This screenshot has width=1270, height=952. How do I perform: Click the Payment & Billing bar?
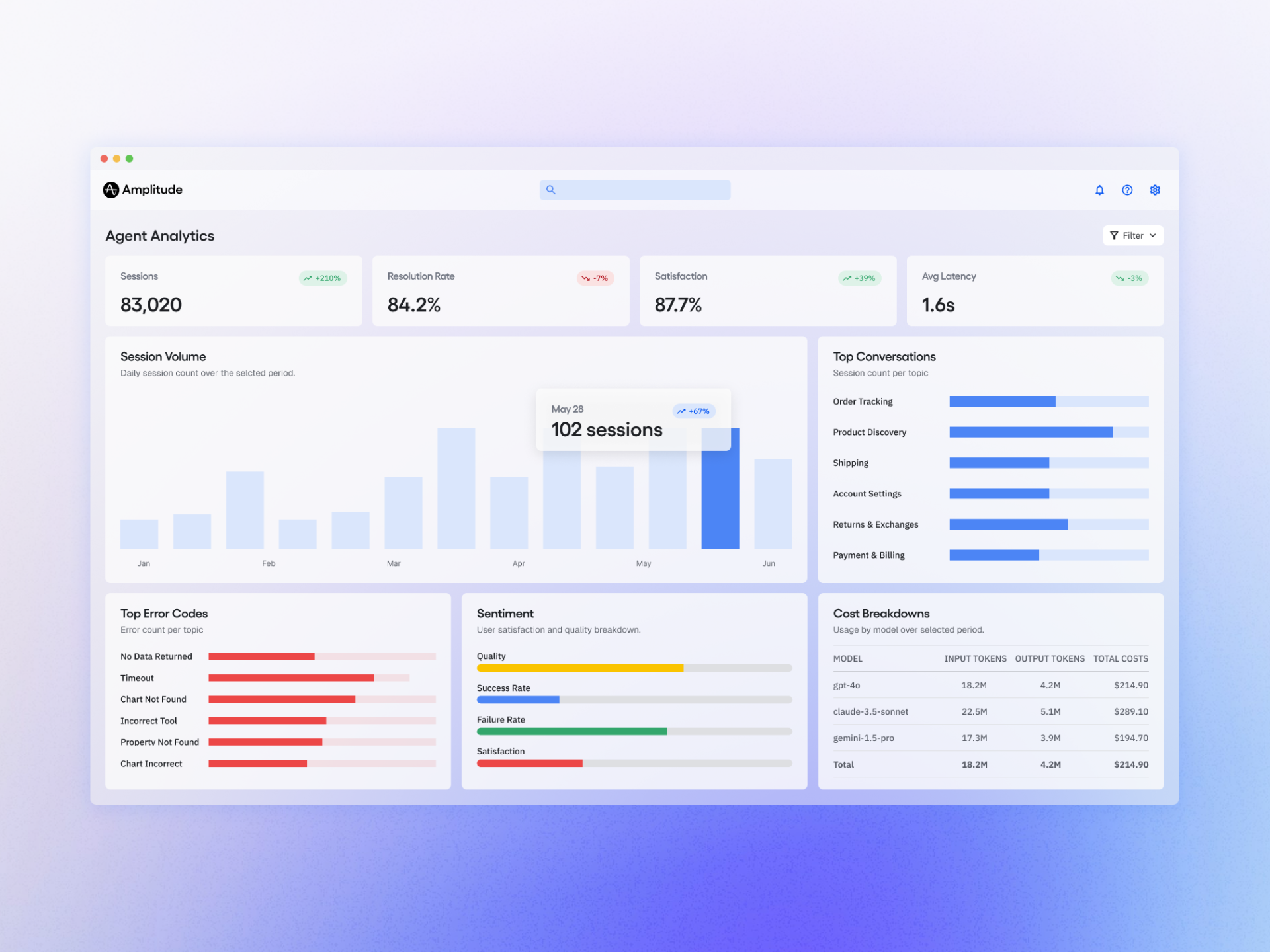pos(1049,555)
